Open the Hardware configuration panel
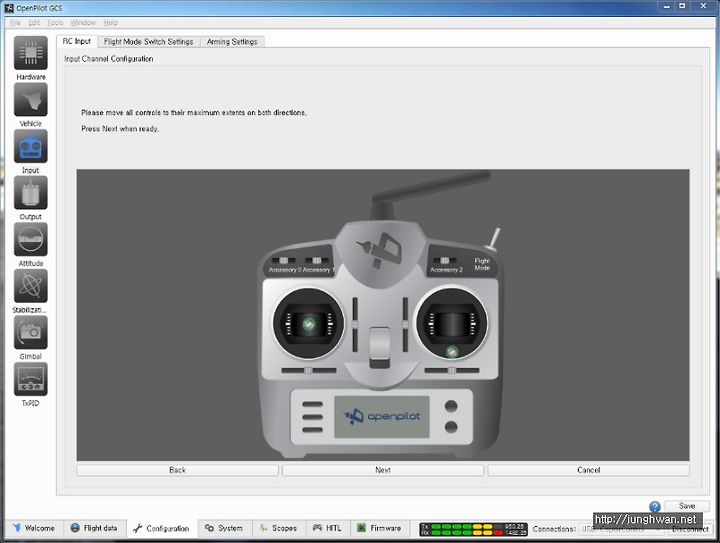The image size is (720, 543). [30, 53]
